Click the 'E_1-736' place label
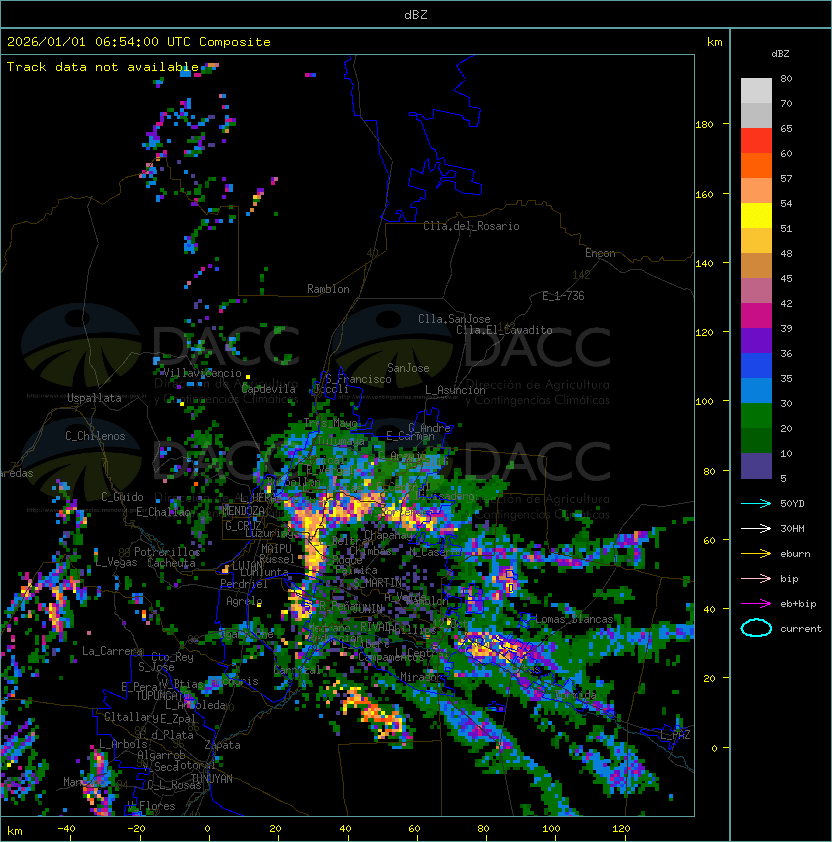832x842 pixels. (563, 296)
